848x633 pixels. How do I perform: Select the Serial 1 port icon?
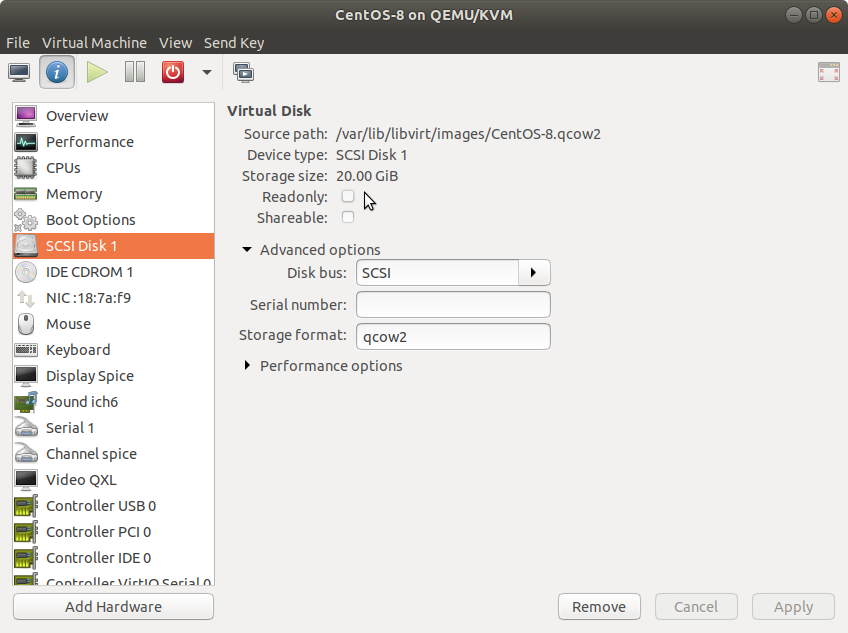click(x=25, y=427)
